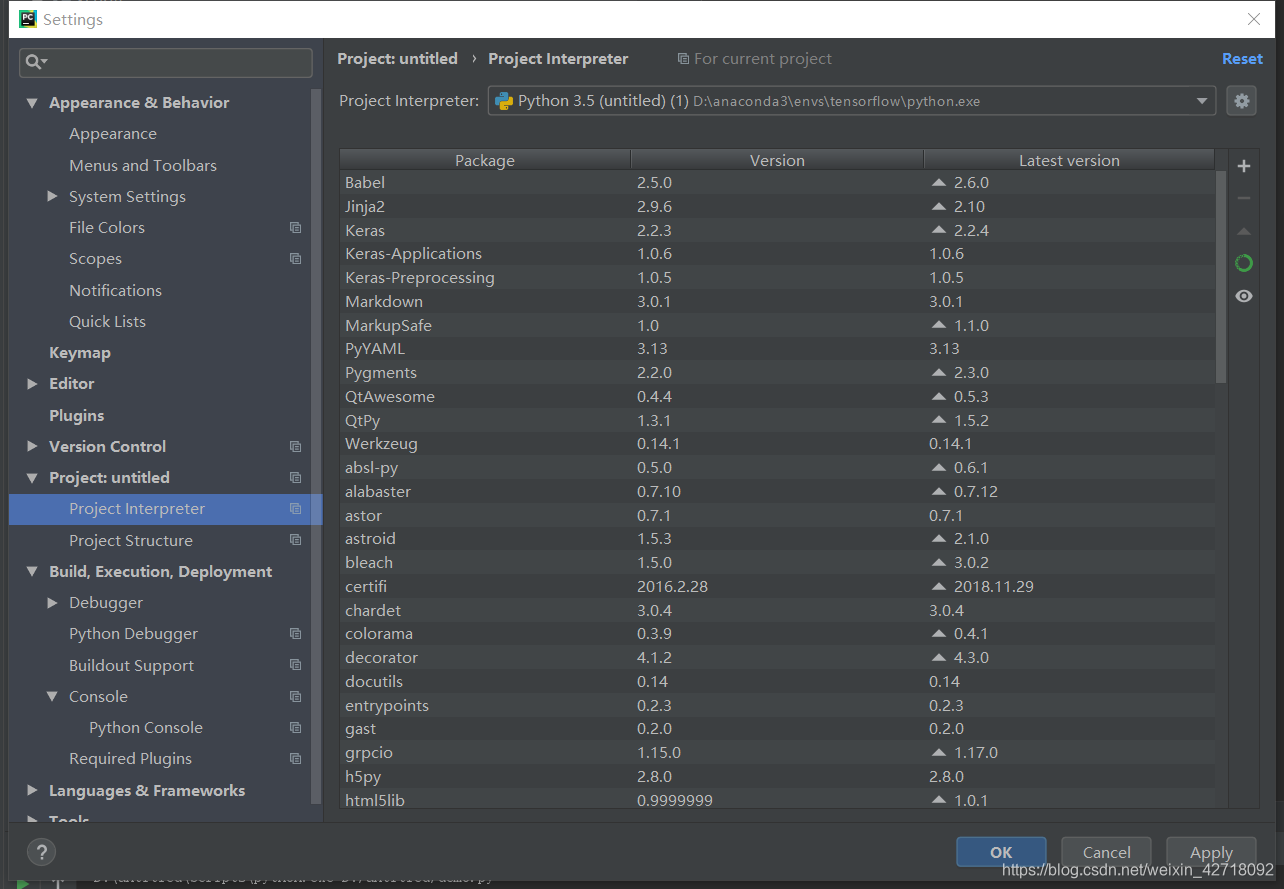
Task: Expand Version Control section
Action: (32, 447)
